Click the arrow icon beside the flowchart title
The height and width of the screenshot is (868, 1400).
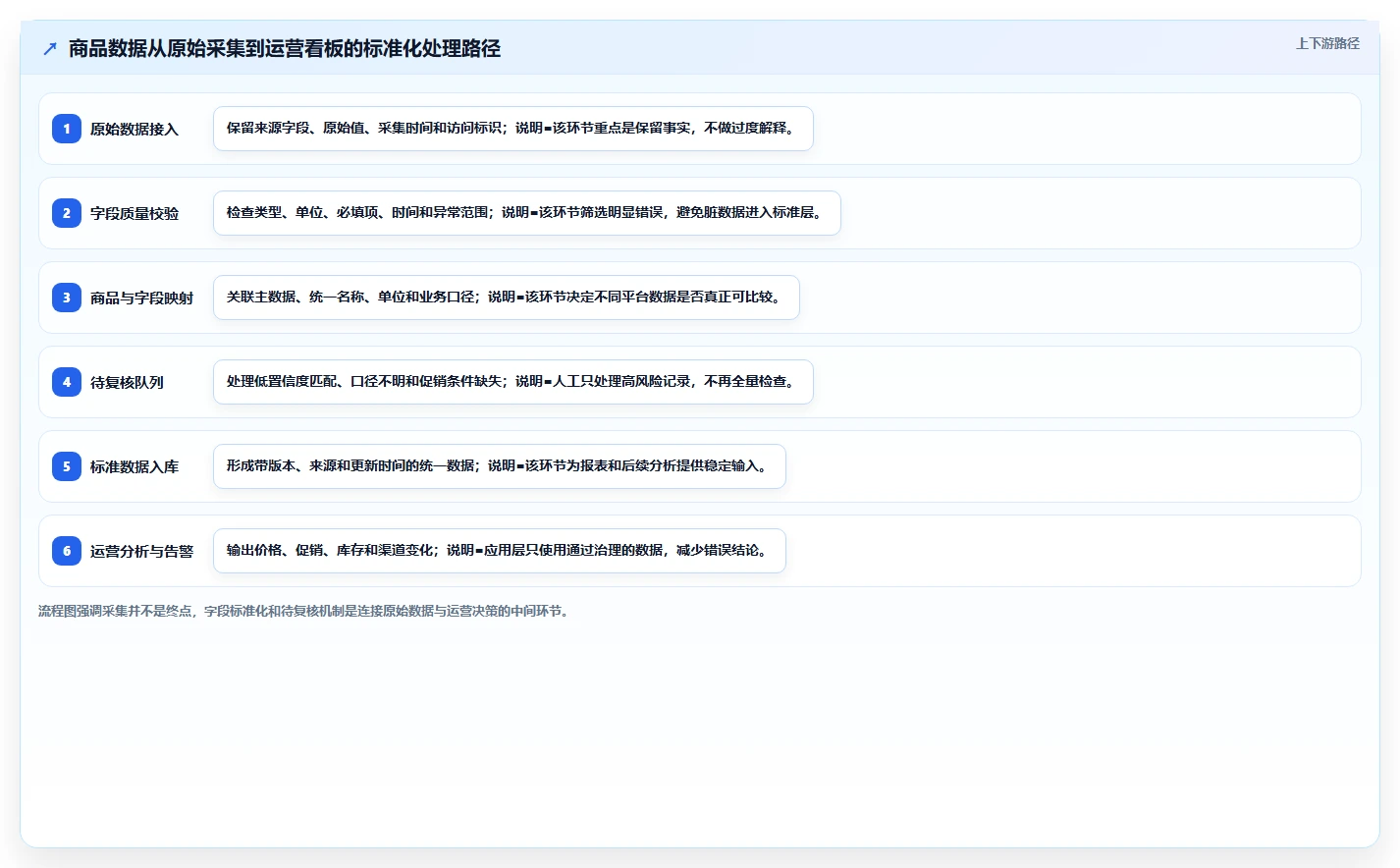(50, 48)
